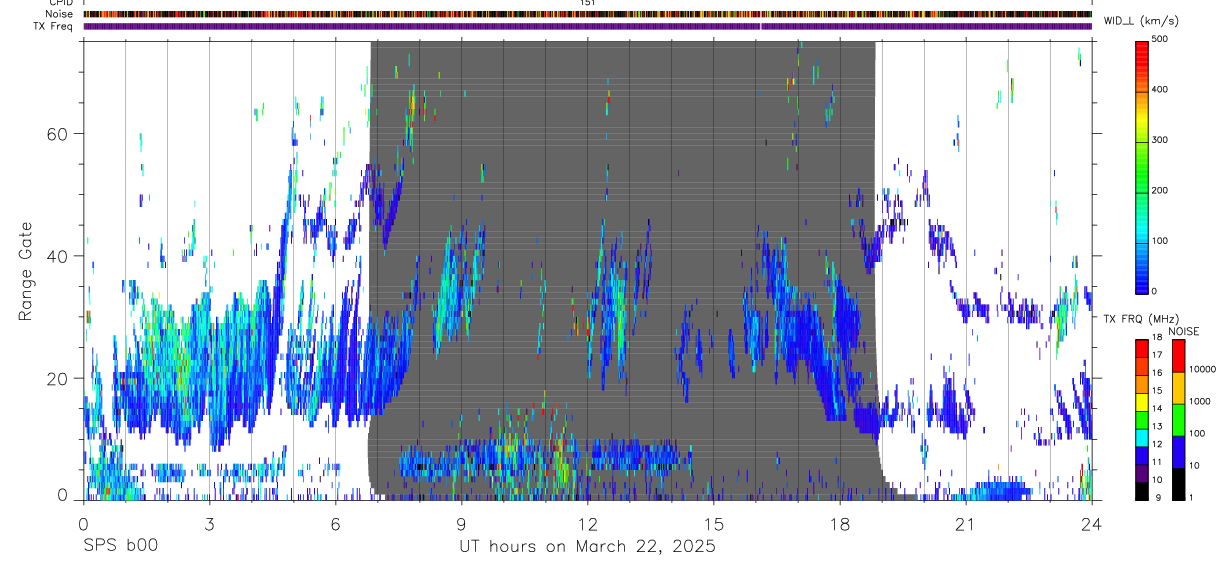Click the spectral width gradient colorbar

1143,166
